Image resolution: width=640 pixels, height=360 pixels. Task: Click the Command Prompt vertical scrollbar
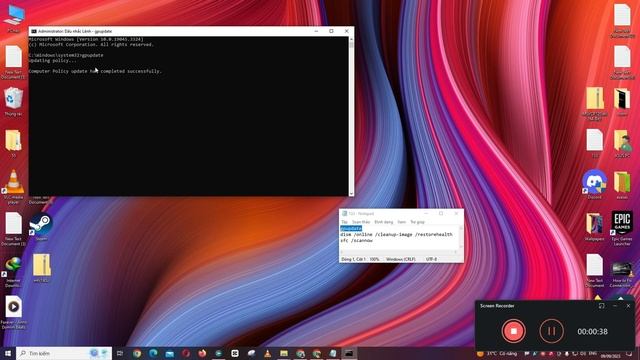point(351,116)
